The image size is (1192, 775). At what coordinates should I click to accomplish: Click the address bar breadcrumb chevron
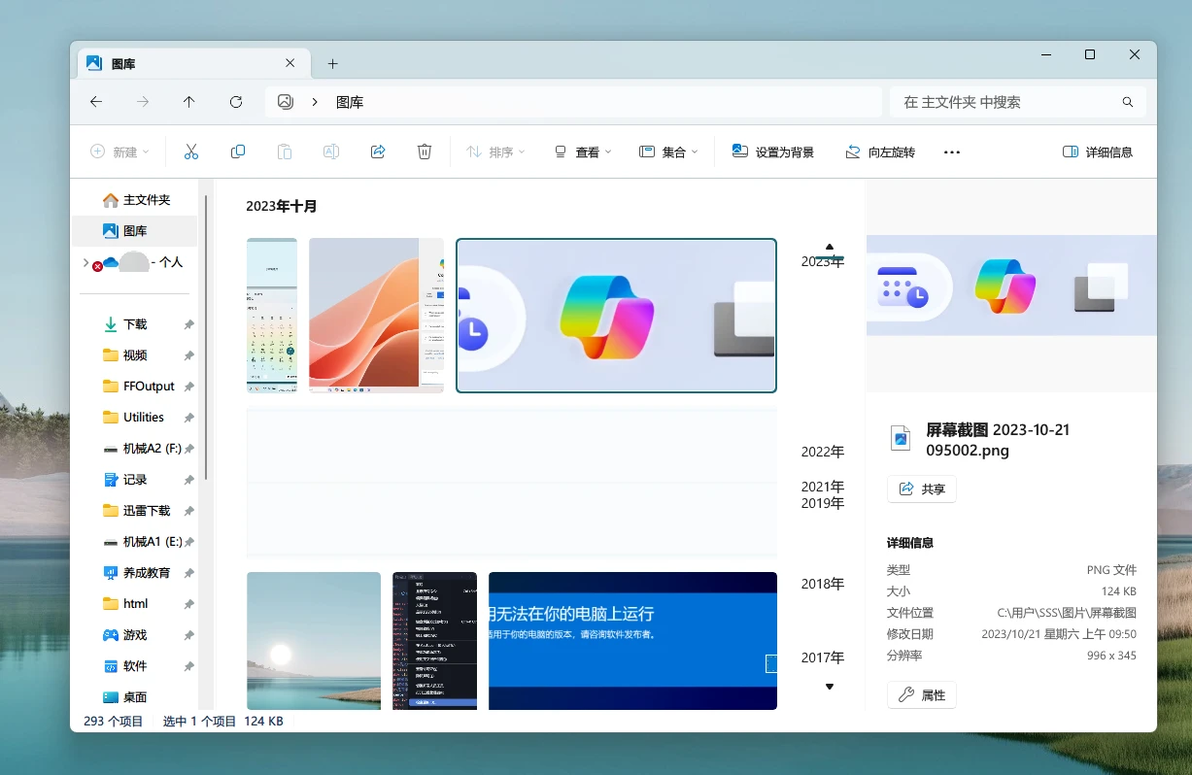(x=315, y=102)
